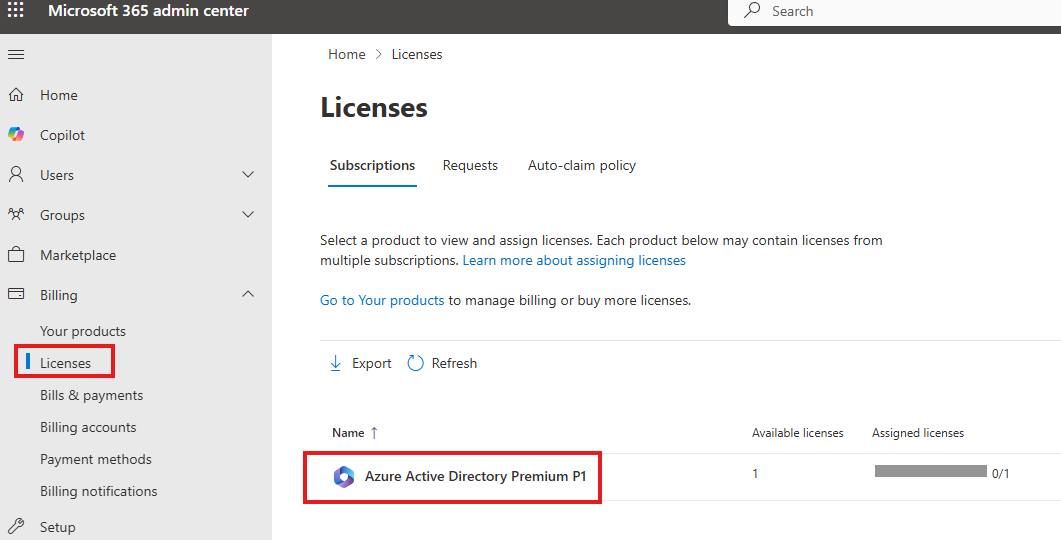Screen dimensions: 1061x540
Task: Open Learn more about assigning licenses link
Action: tap(574, 261)
